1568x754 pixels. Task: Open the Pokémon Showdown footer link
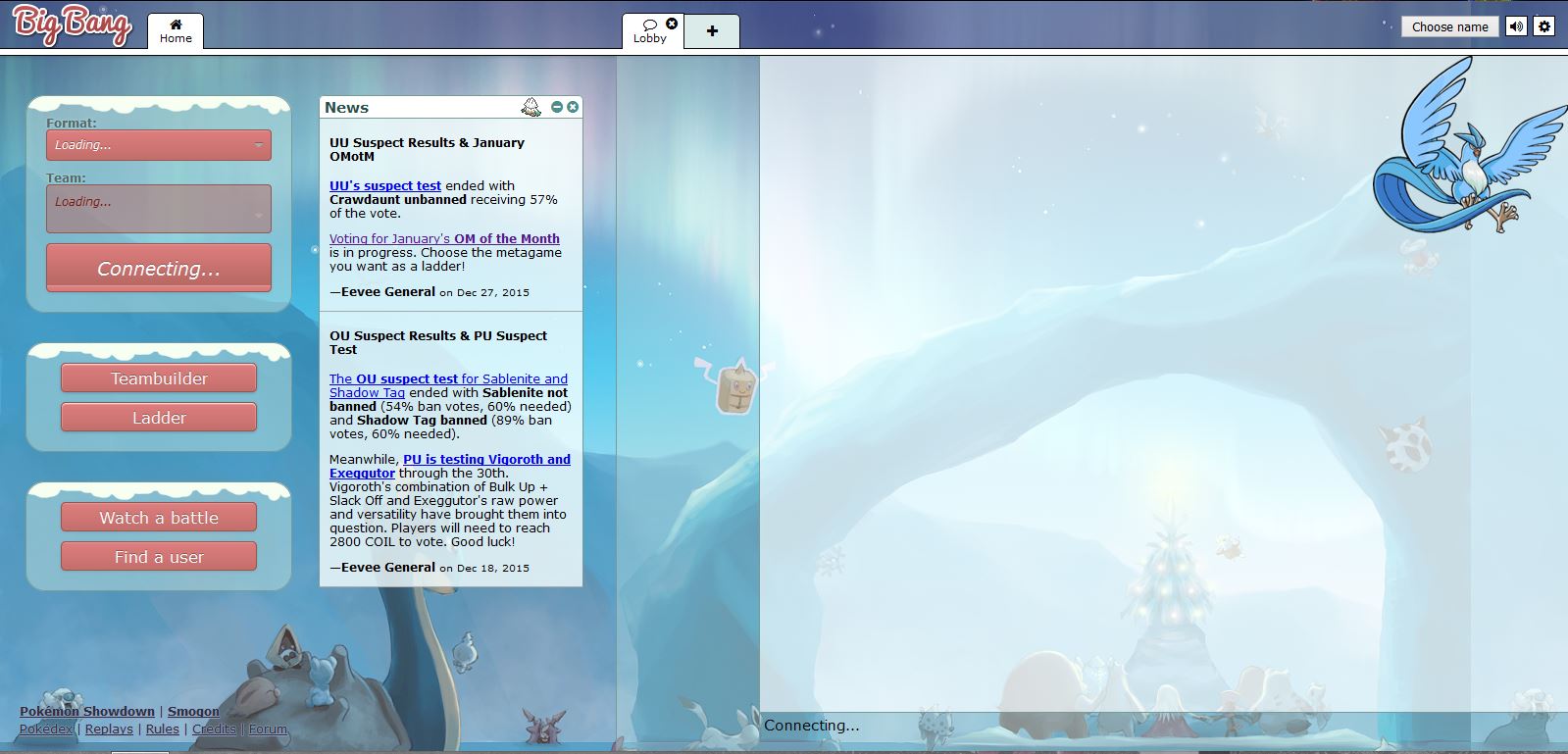87,711
